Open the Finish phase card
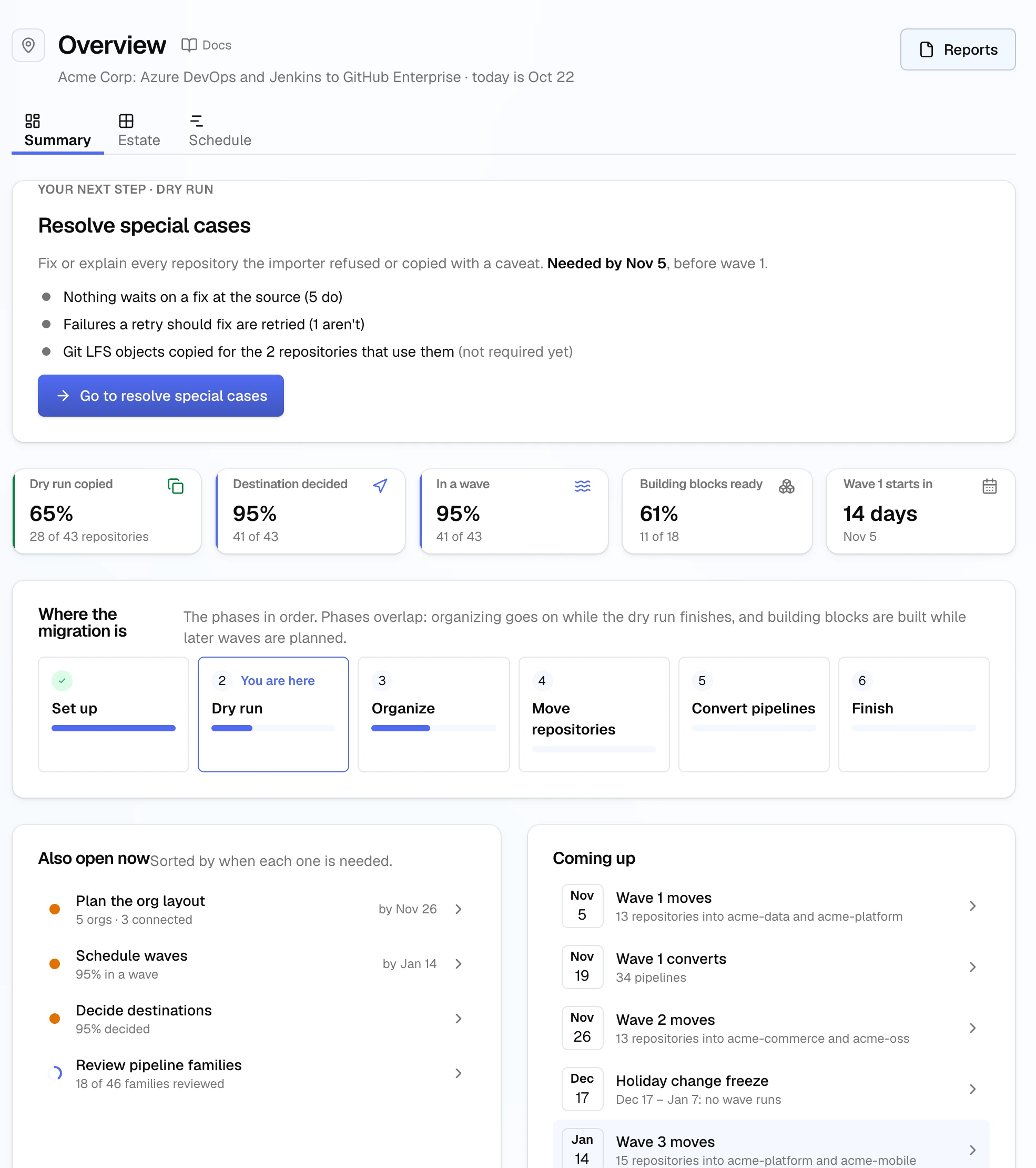Viewport: 1036px width, 1168px height. click(914, 714)
